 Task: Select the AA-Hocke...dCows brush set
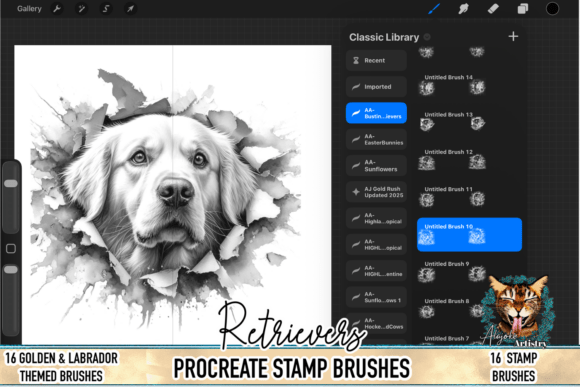pos(376,323)
